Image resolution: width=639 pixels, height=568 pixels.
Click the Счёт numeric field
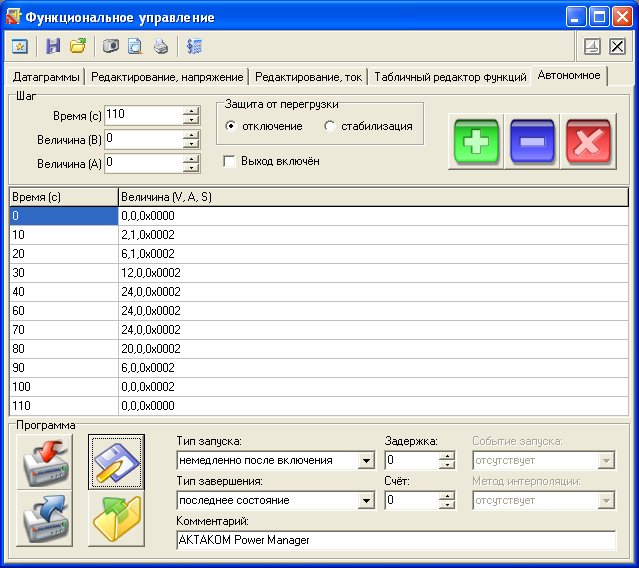(x=412, y=500)
